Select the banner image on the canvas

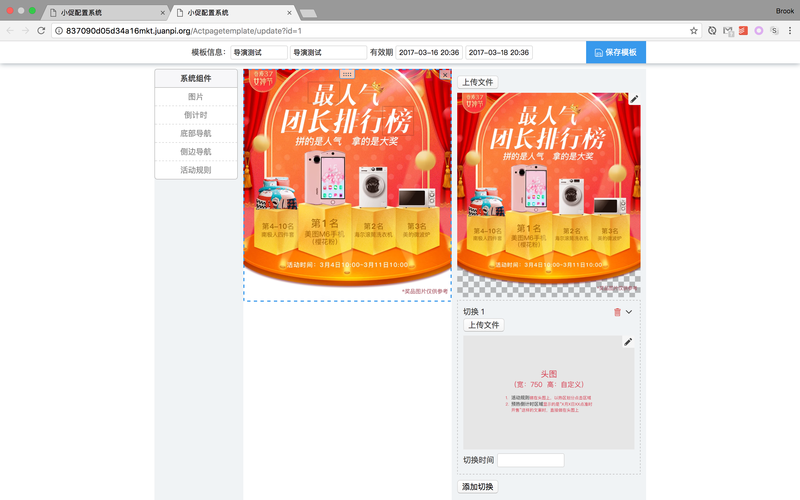pos(347,185)
